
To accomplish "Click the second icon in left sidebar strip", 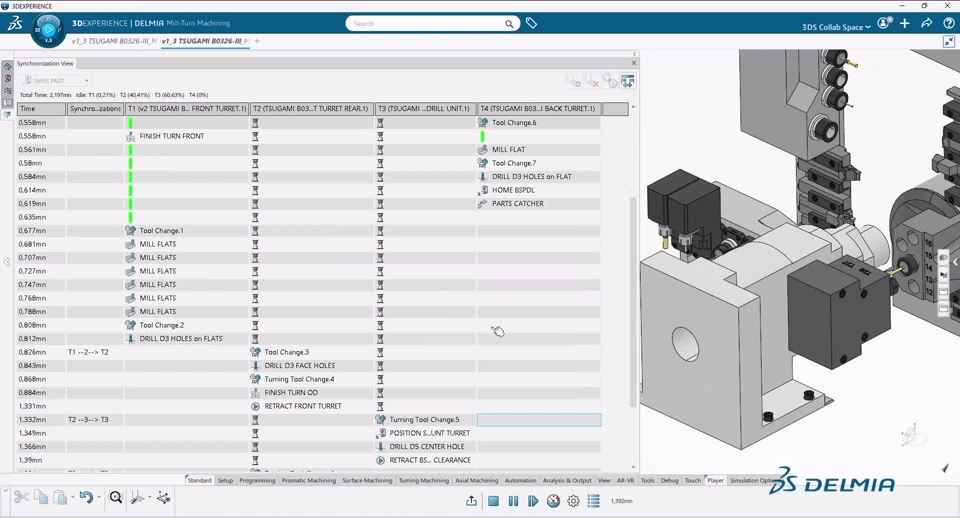I will 7,78.
